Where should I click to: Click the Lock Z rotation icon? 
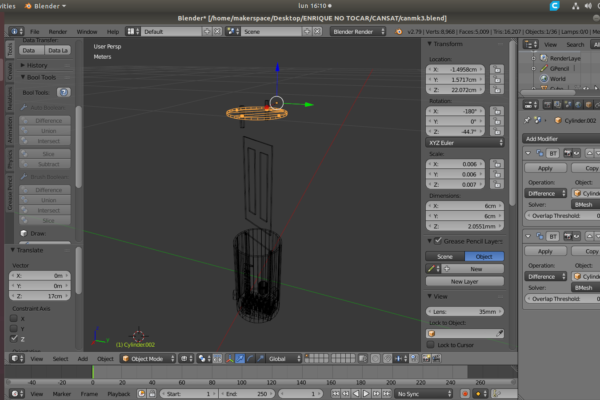497,130
